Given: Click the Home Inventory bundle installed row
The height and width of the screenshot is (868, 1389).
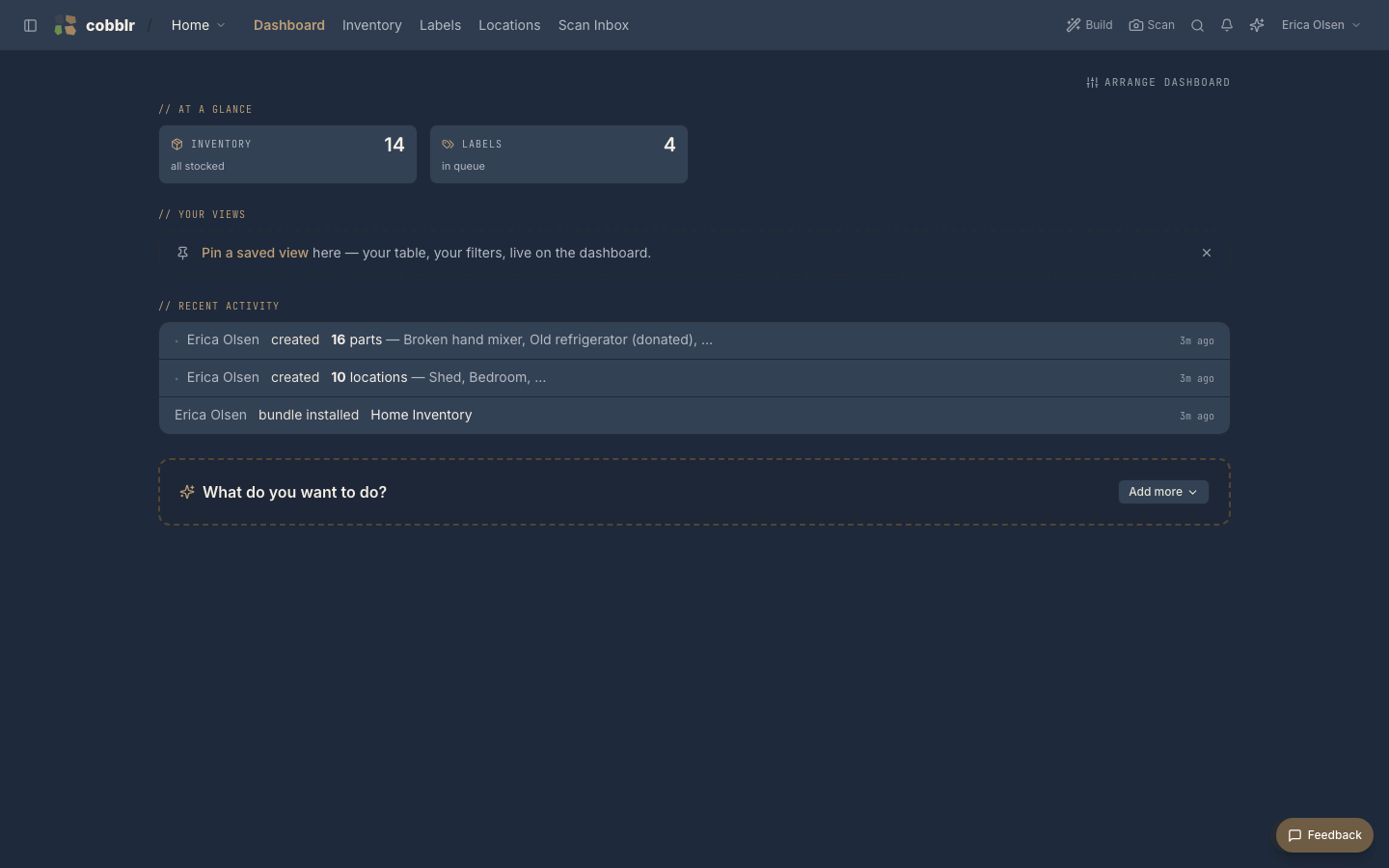Looking at the screenshot, I should (694, 416).
